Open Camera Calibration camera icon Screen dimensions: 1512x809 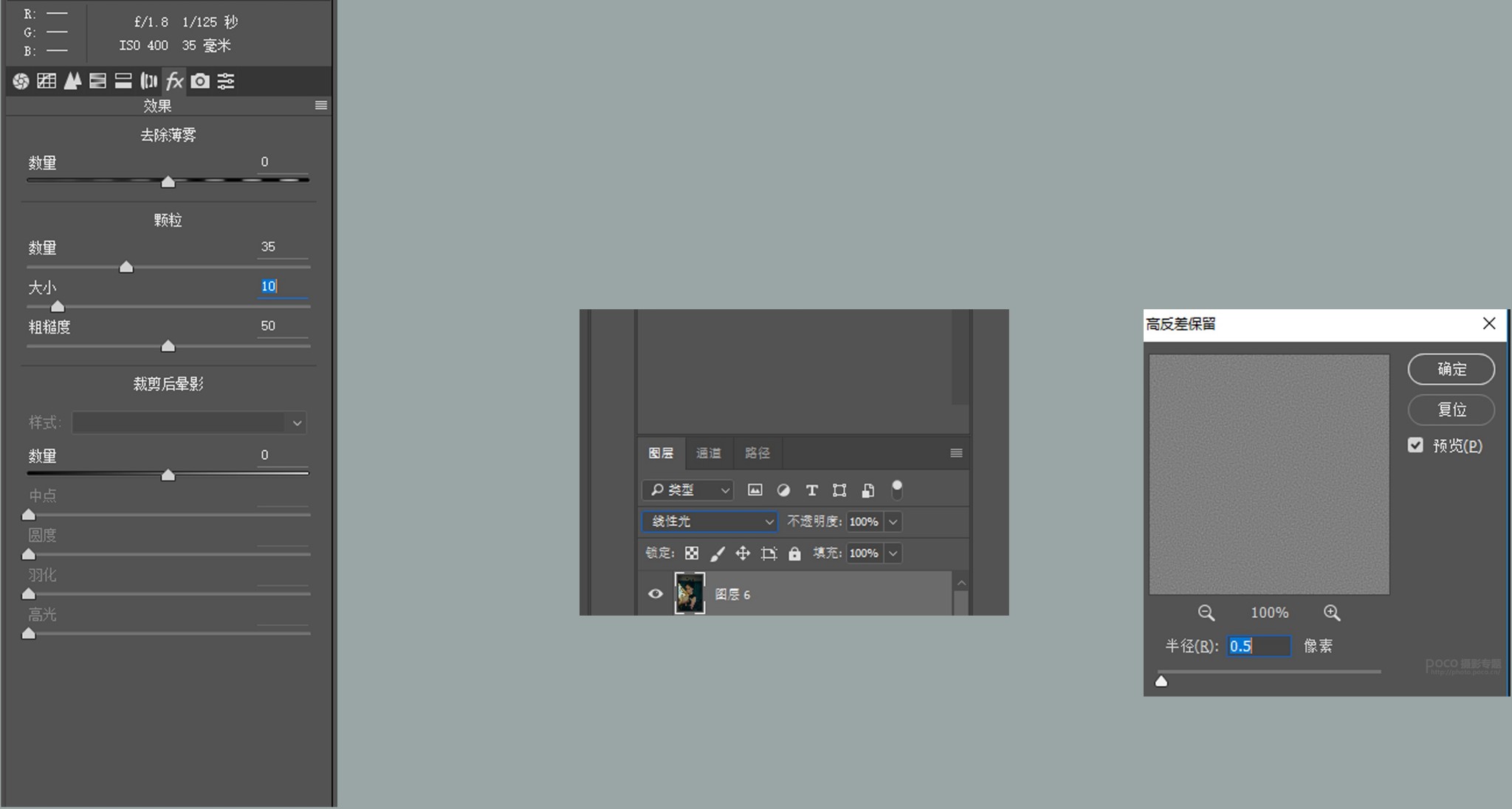200,81
